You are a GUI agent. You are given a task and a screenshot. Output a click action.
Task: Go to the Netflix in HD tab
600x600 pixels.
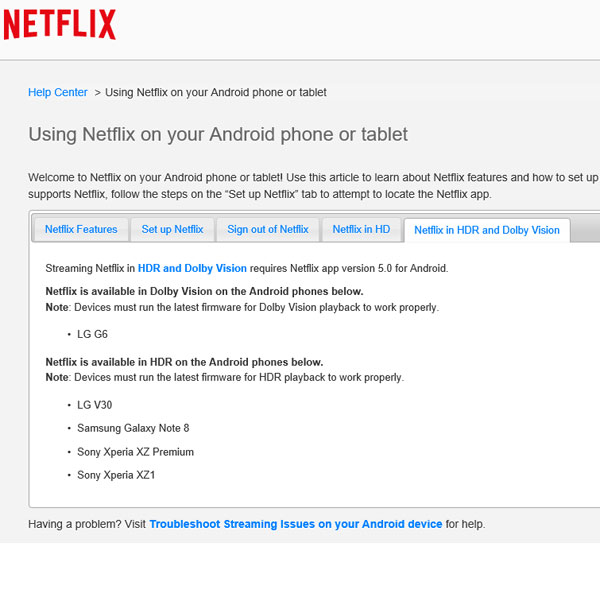click(361, 229)
